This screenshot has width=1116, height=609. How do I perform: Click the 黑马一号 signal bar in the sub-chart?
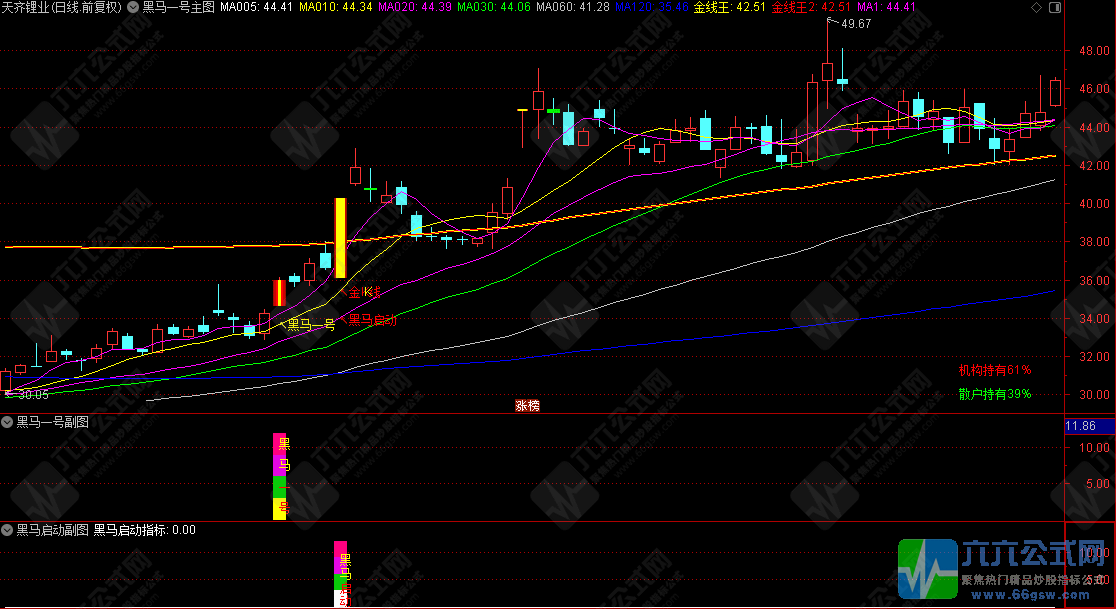tap(280, 476)
